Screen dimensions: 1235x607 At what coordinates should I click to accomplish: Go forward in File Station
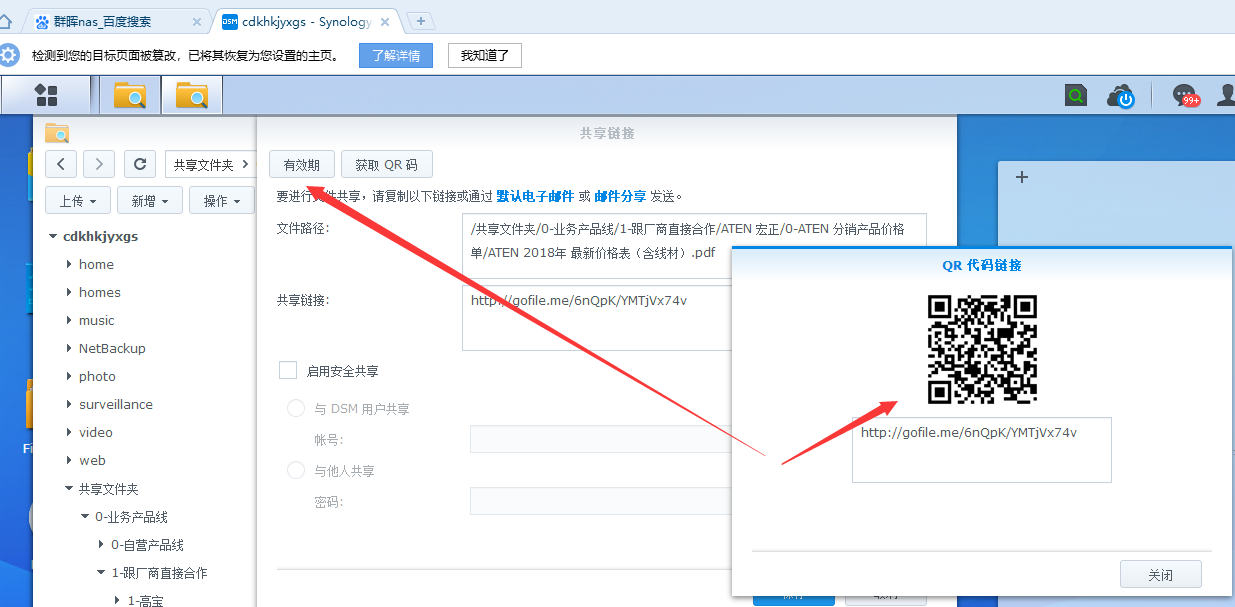(x=99, y=164)
